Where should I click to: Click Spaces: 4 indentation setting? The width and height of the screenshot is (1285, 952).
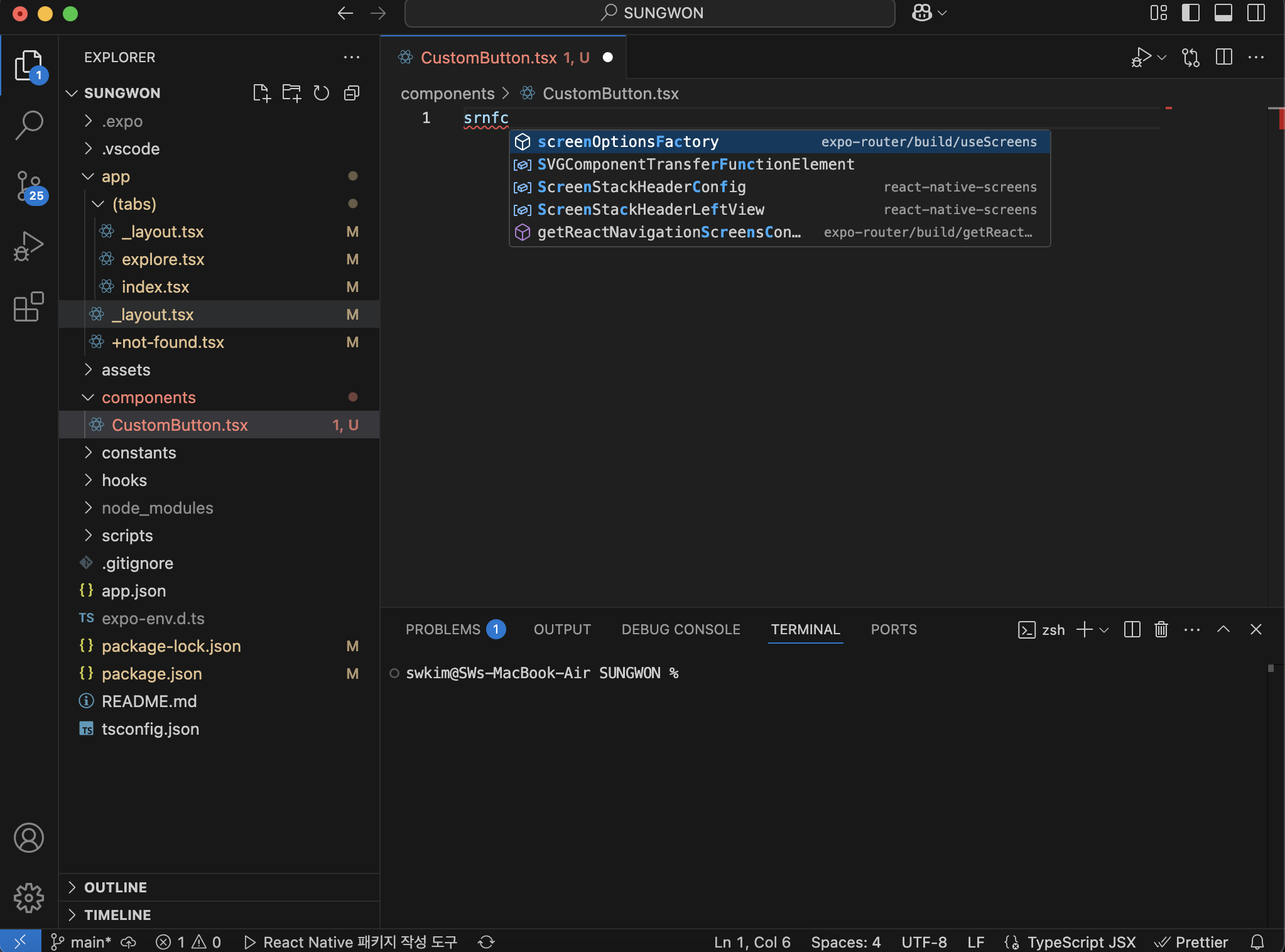click(845, 942)
